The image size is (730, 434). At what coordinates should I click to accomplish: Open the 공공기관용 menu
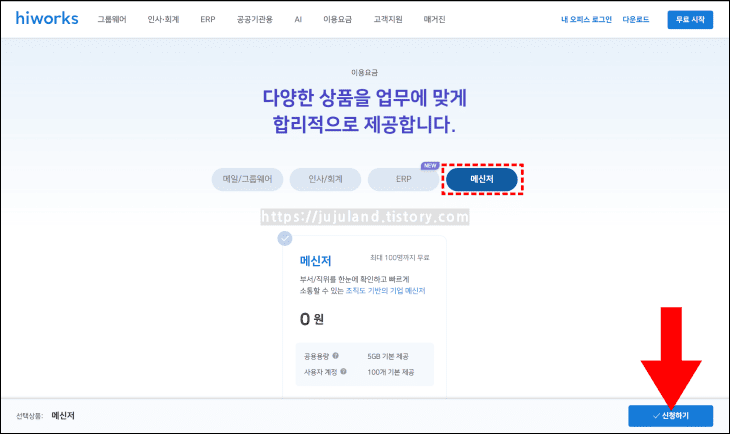click(254, 20)
